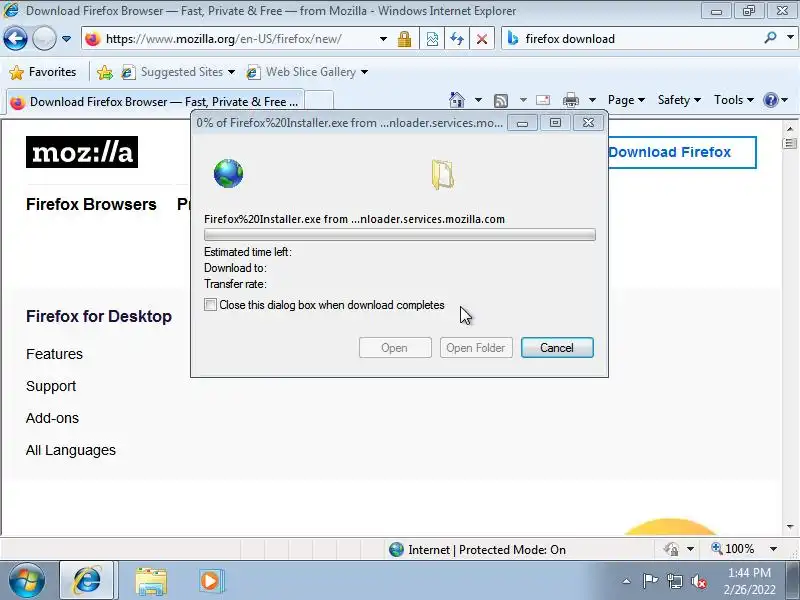This screenshot has height=600, width=800.
Task: Run search with the magnifier icon
Action: pos(770,38)
